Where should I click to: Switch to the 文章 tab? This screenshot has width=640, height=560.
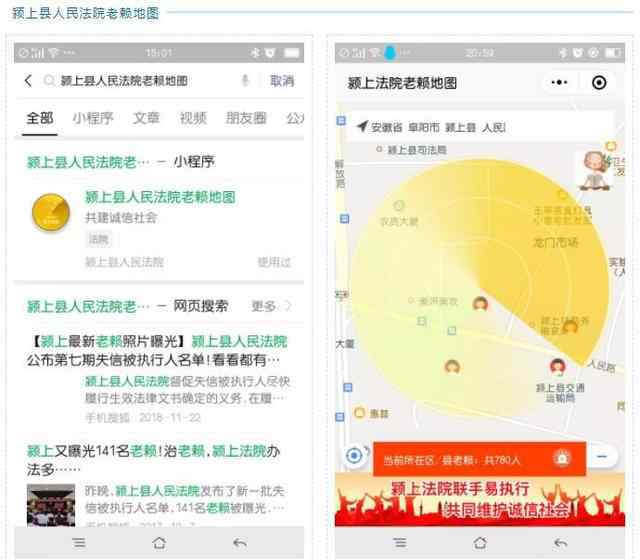146,118
